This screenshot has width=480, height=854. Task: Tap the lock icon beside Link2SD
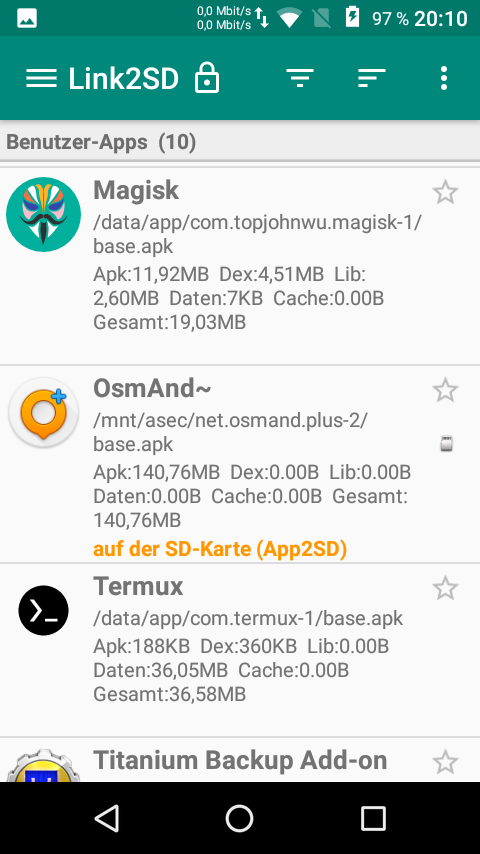point(207,78)
